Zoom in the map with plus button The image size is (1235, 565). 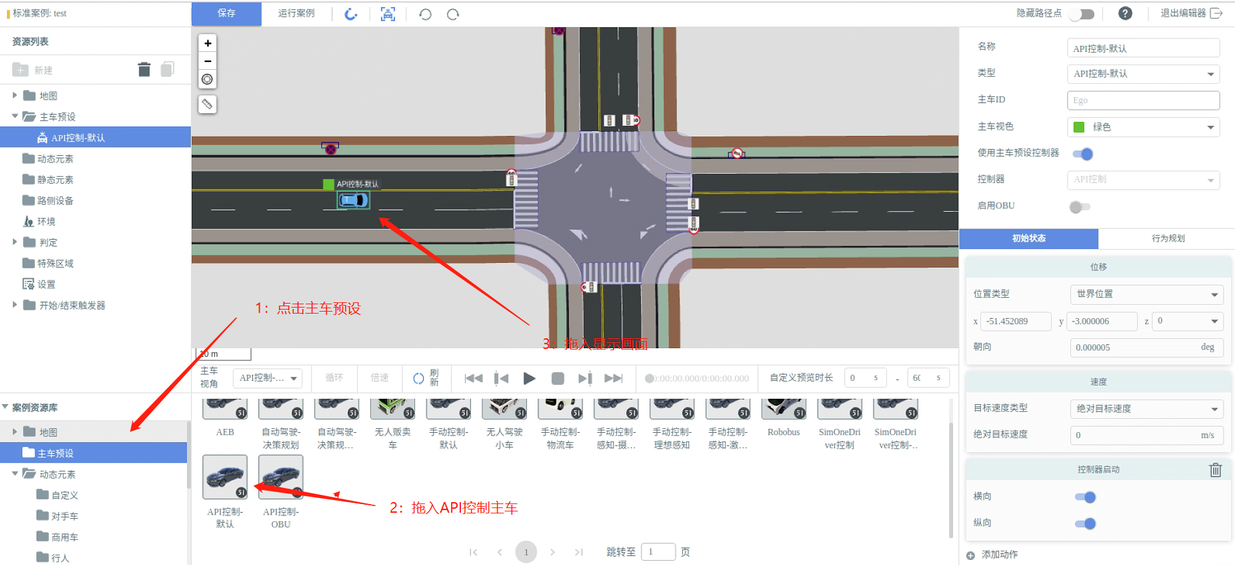(208, 43)
